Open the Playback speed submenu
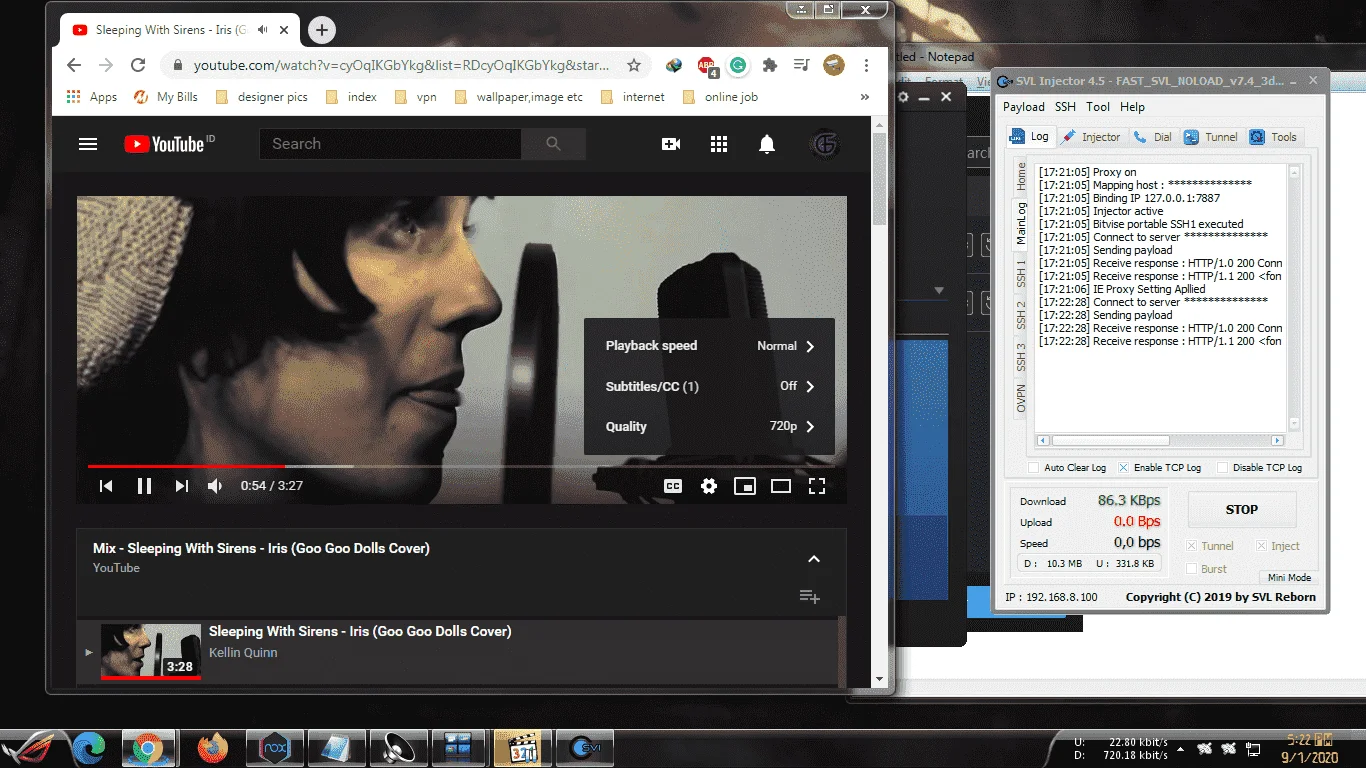The width and height of the screenshot is (1366, 768). pos(709,346)
